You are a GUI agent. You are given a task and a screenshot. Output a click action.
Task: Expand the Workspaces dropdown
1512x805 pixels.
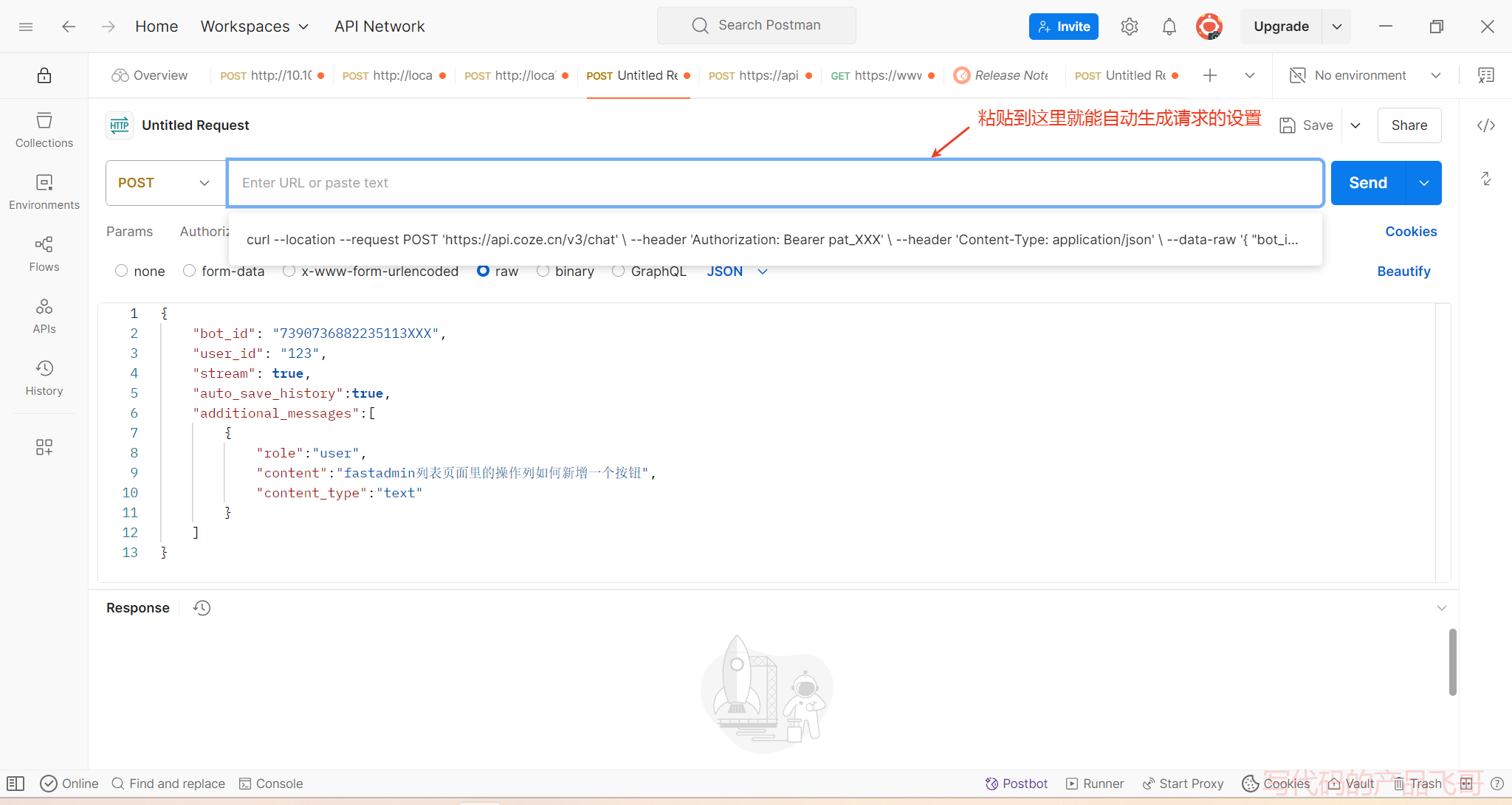pos(255,27)
